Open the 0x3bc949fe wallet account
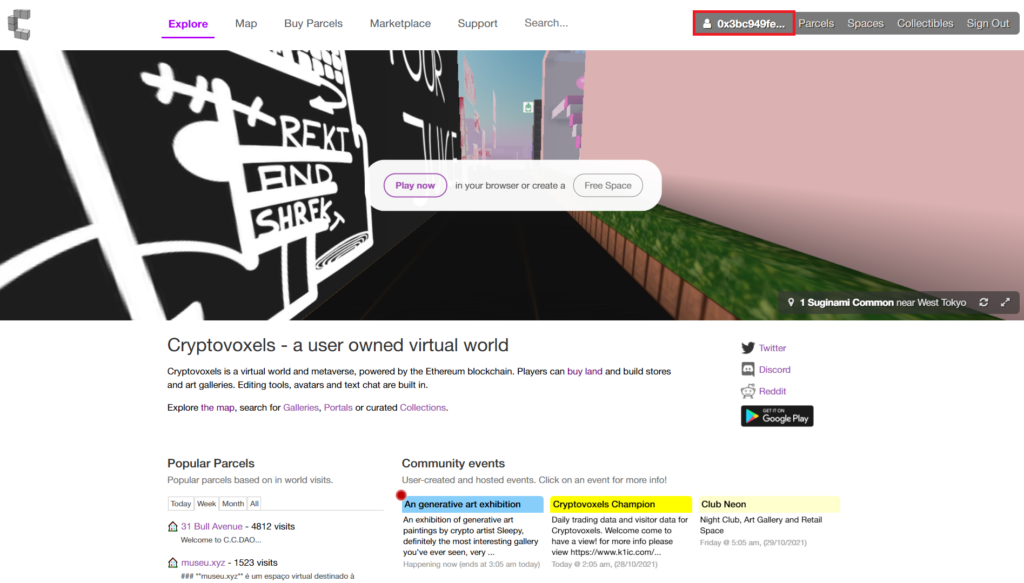Screen dimensions: 1024x583 [744, 24]
